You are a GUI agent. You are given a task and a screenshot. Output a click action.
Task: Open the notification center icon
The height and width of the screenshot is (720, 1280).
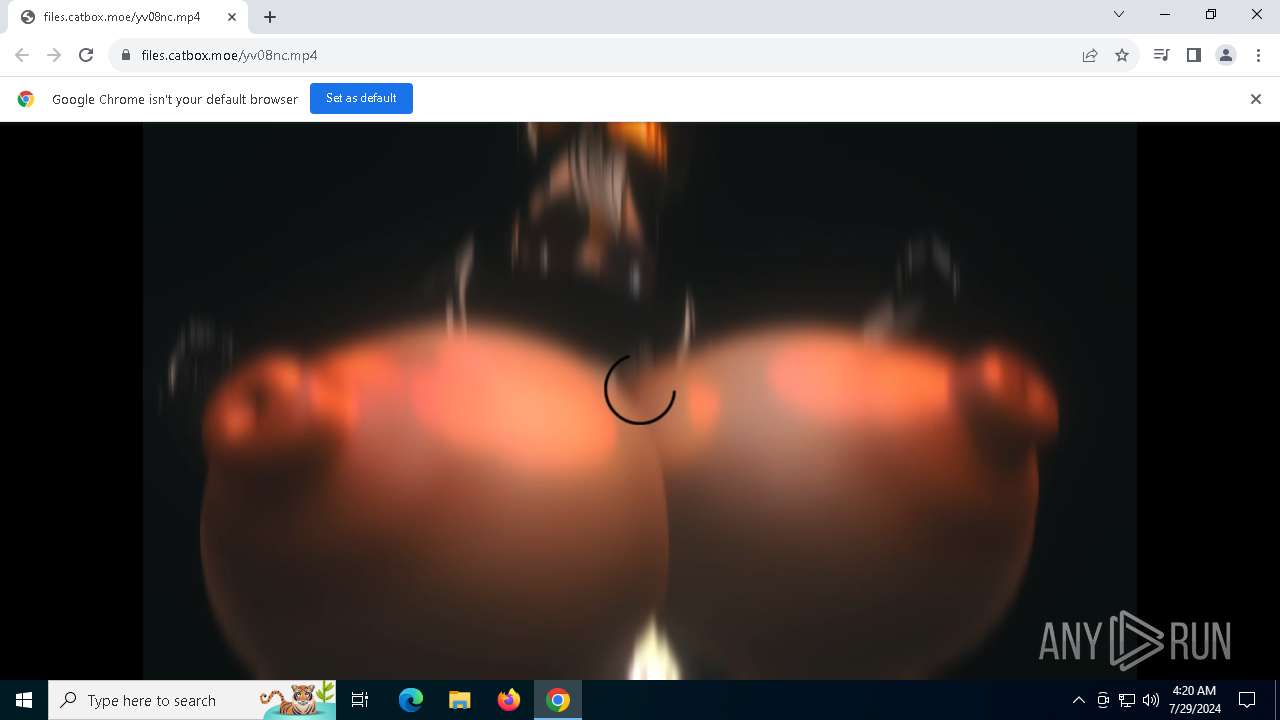[x=1247, y=700]
